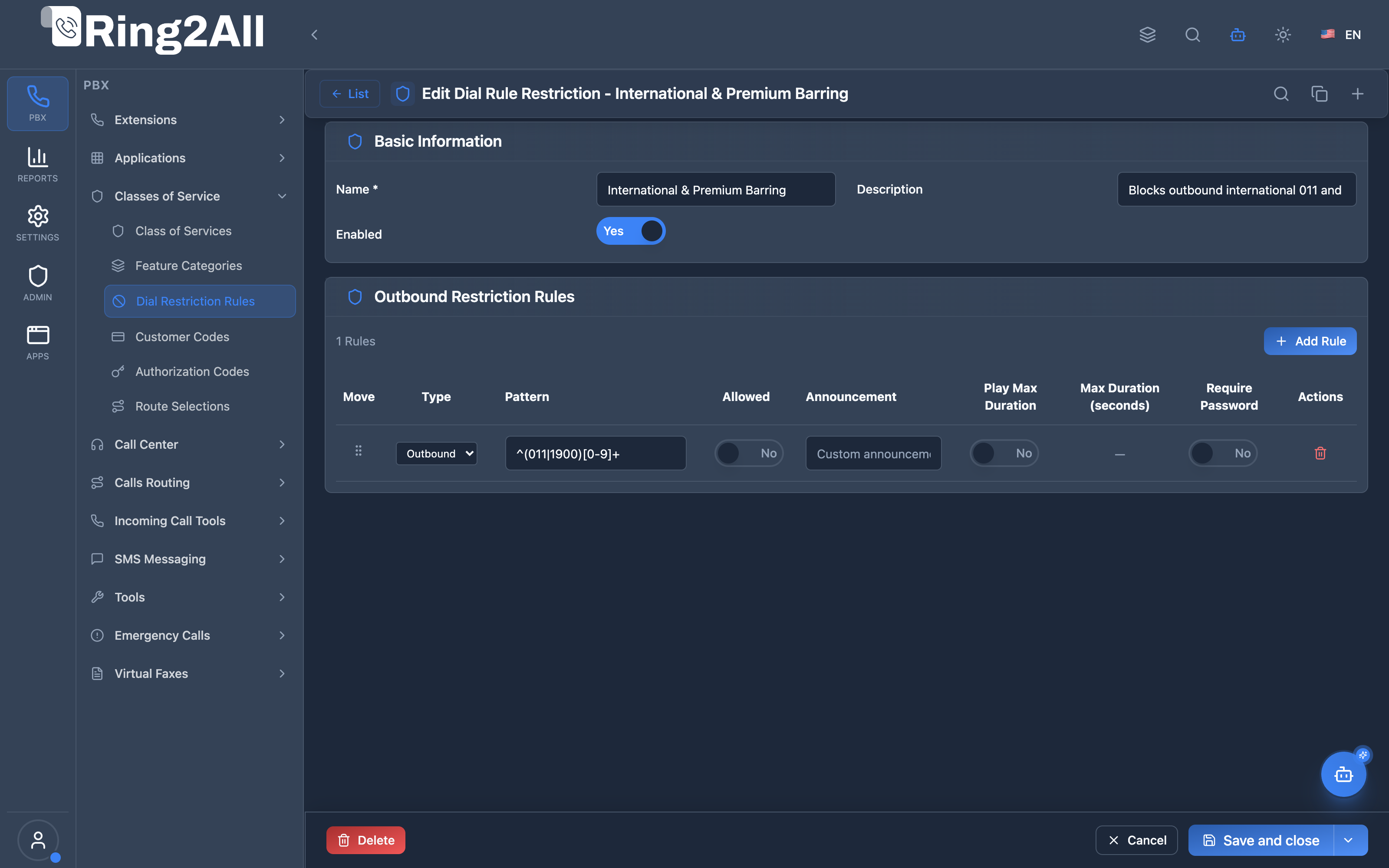Click the Name input field

716,190
